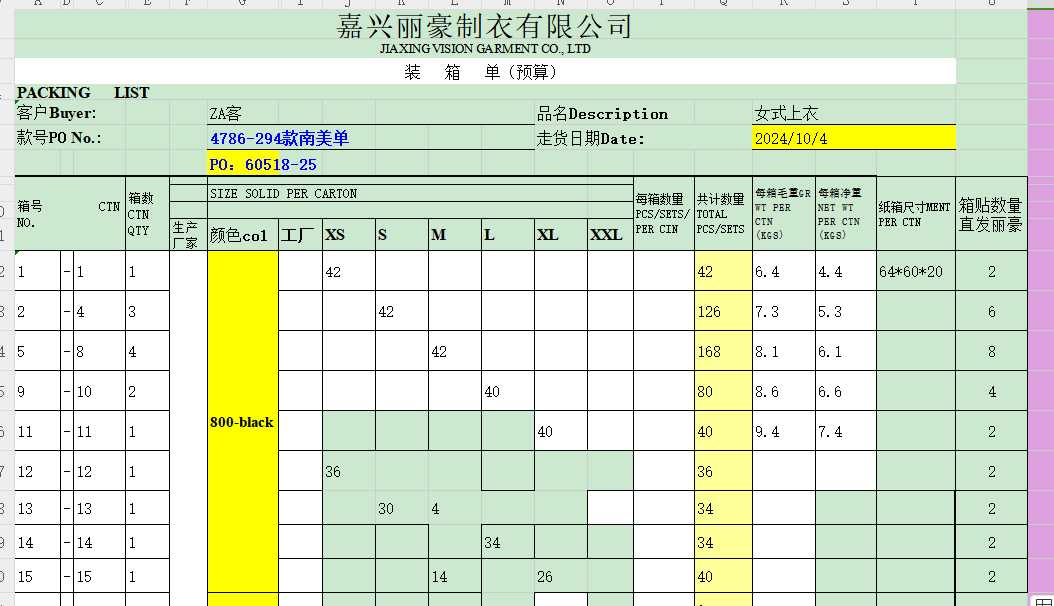Viewport: 1054px width, 606px height.
Task: Select the company title cell 嘉兴丽豪制衣有限公司
Action: tap(485, 26)
